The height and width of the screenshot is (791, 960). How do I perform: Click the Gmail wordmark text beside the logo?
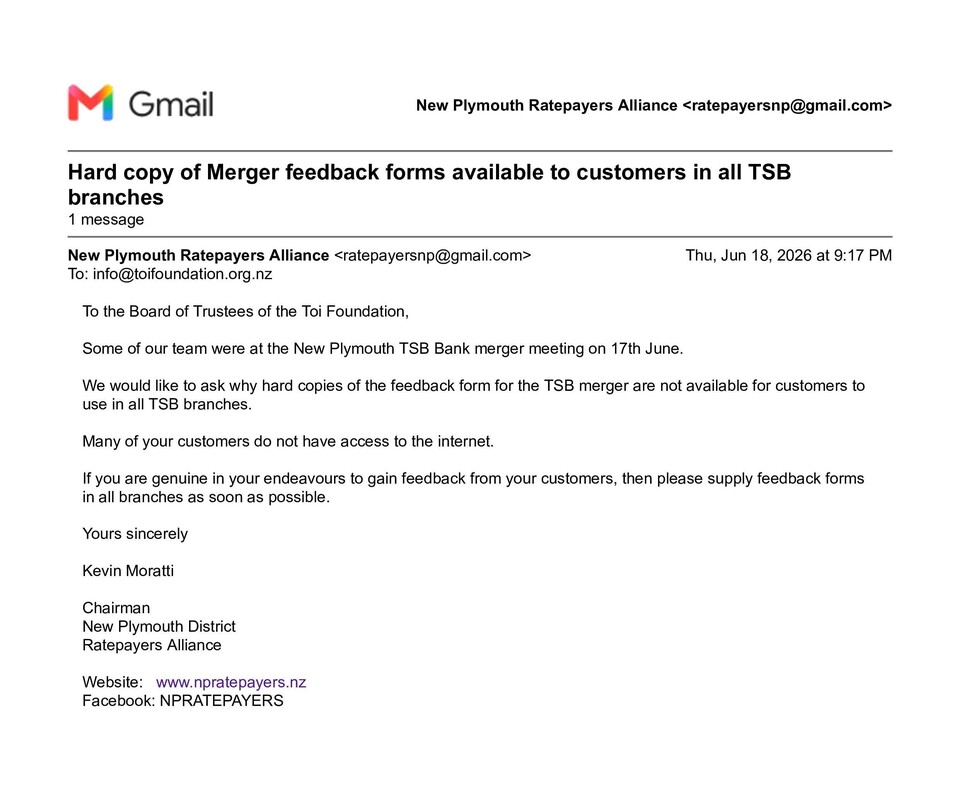pos(171,104)
